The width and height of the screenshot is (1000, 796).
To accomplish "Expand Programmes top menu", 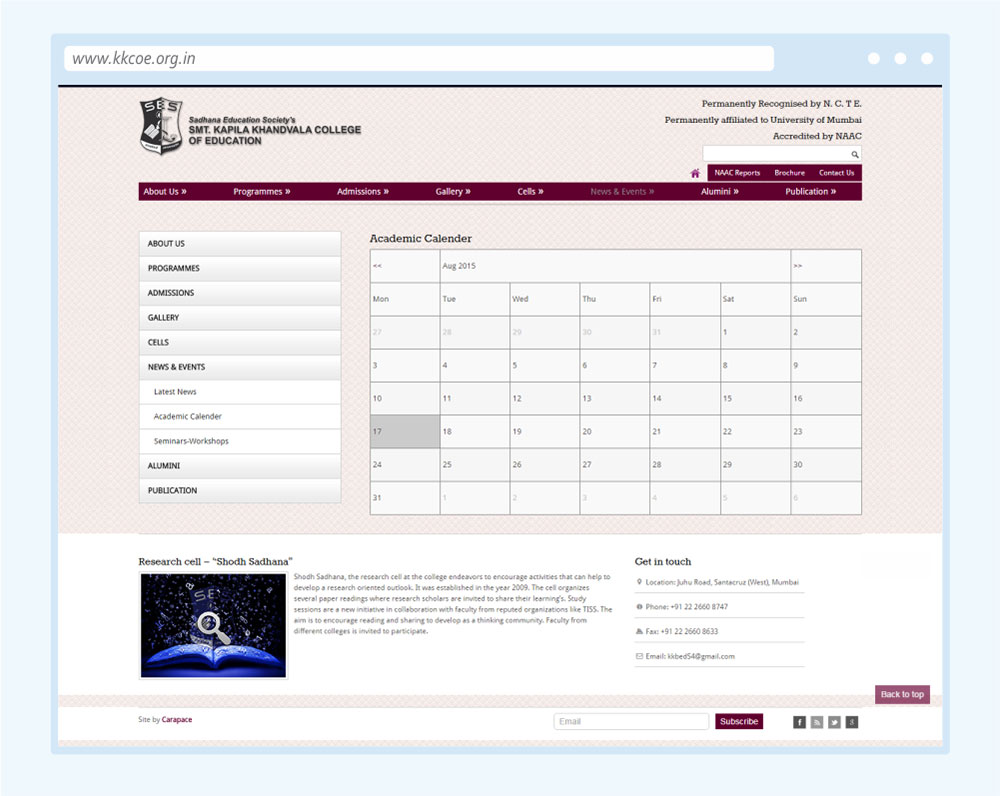I will click(261, 191).
